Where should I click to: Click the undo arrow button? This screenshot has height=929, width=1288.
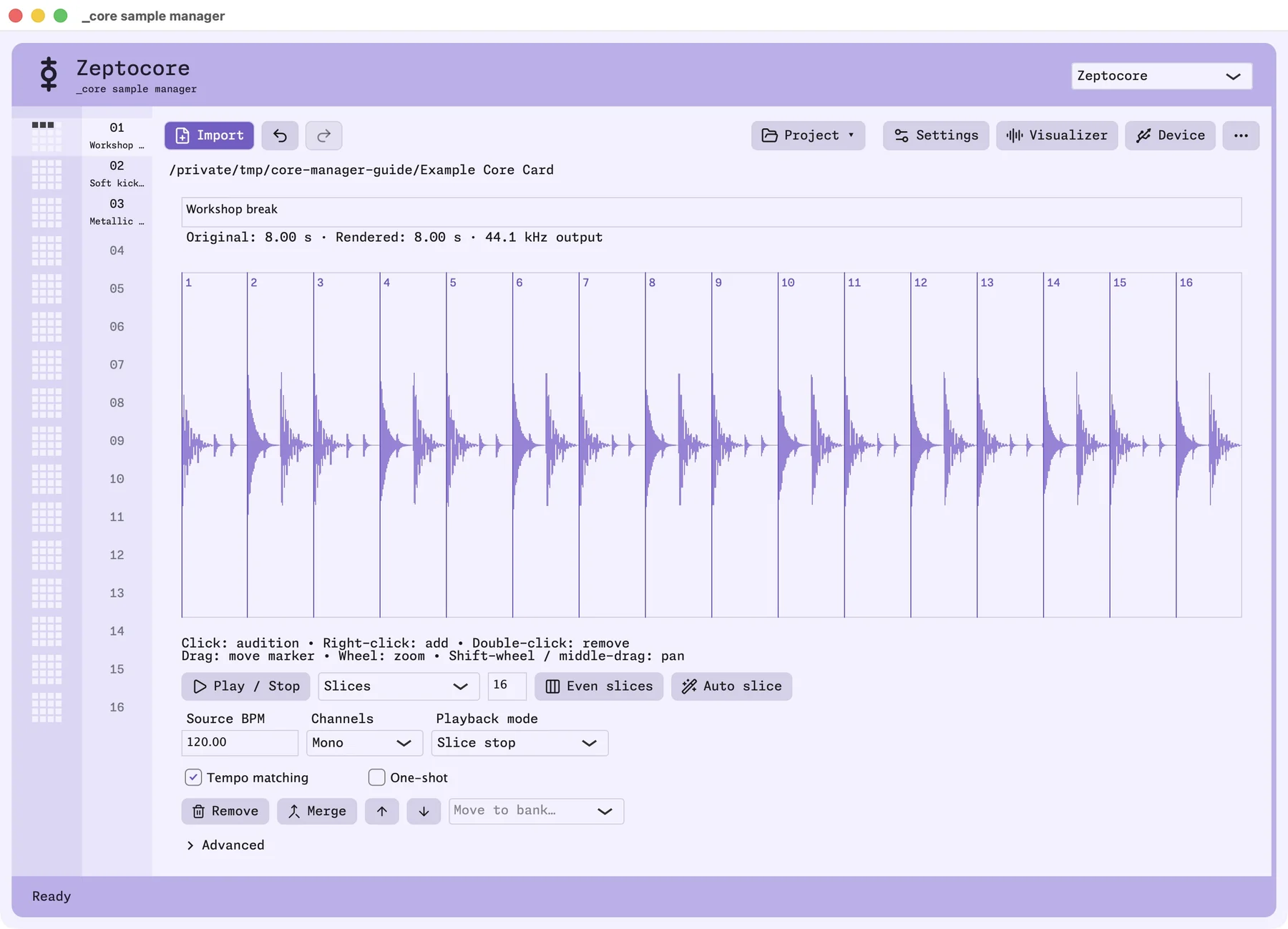point(280,135)
